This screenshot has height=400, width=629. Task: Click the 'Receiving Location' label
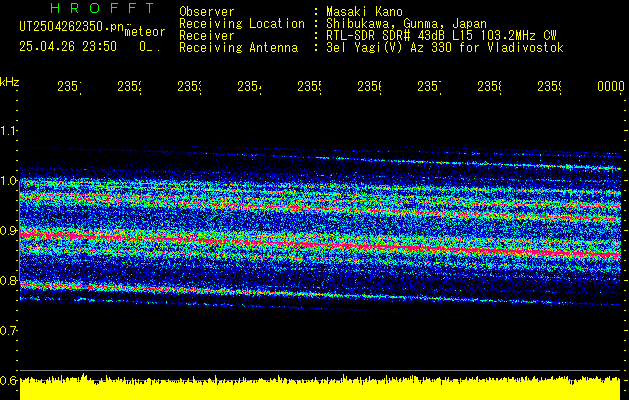[242, 24]
